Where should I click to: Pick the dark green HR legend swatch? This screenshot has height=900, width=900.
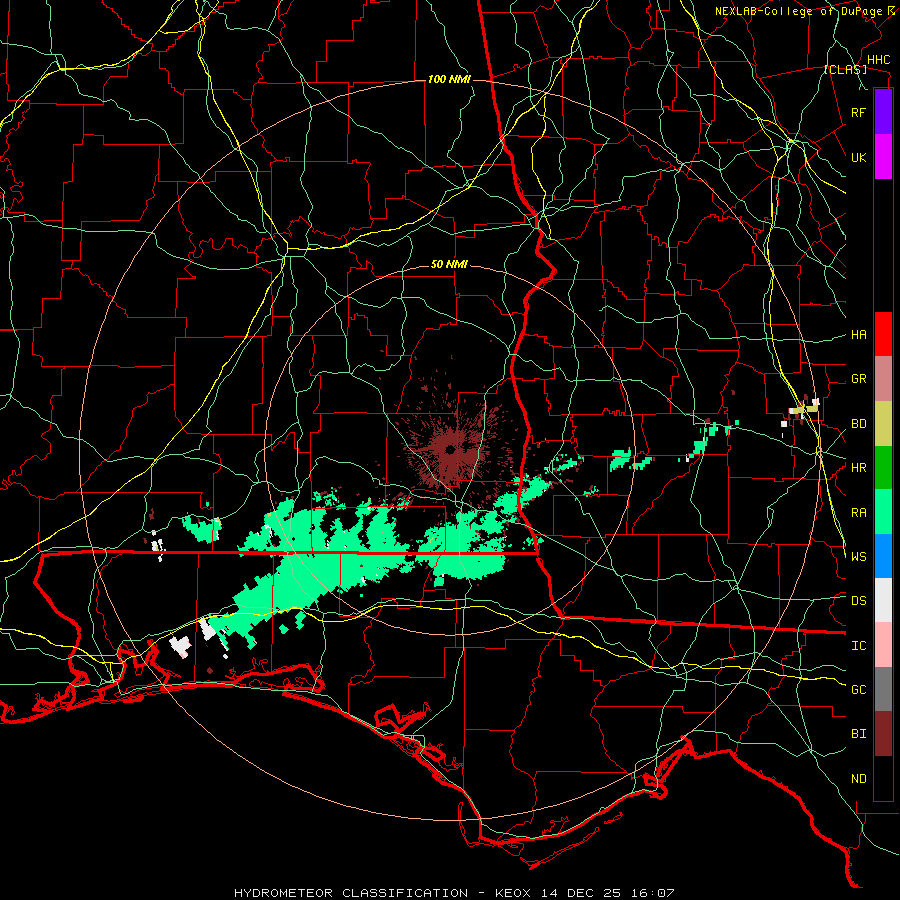(x=883, y=468)
